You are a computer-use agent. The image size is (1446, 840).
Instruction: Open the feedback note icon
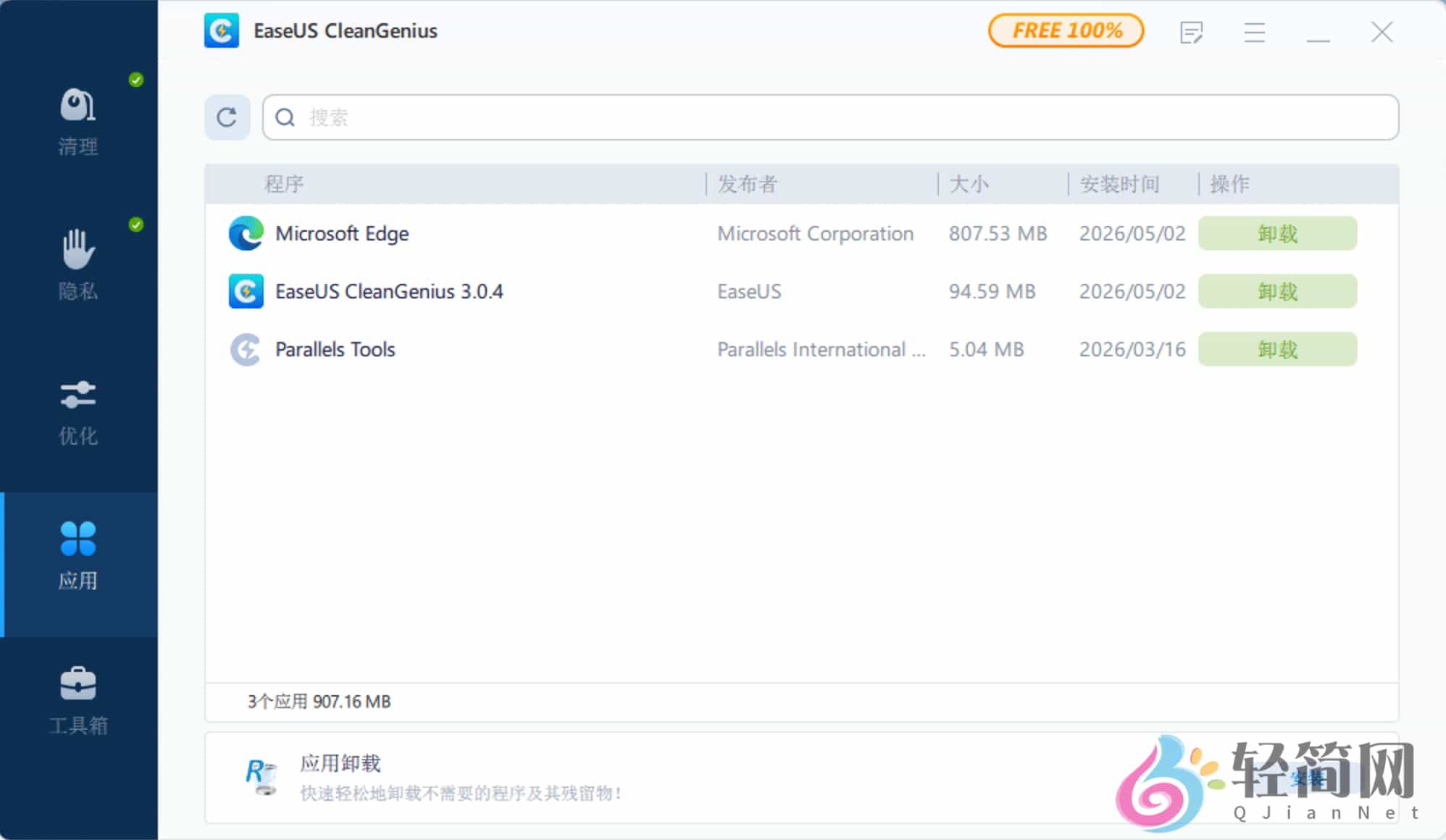click(x=1191, y=32)
